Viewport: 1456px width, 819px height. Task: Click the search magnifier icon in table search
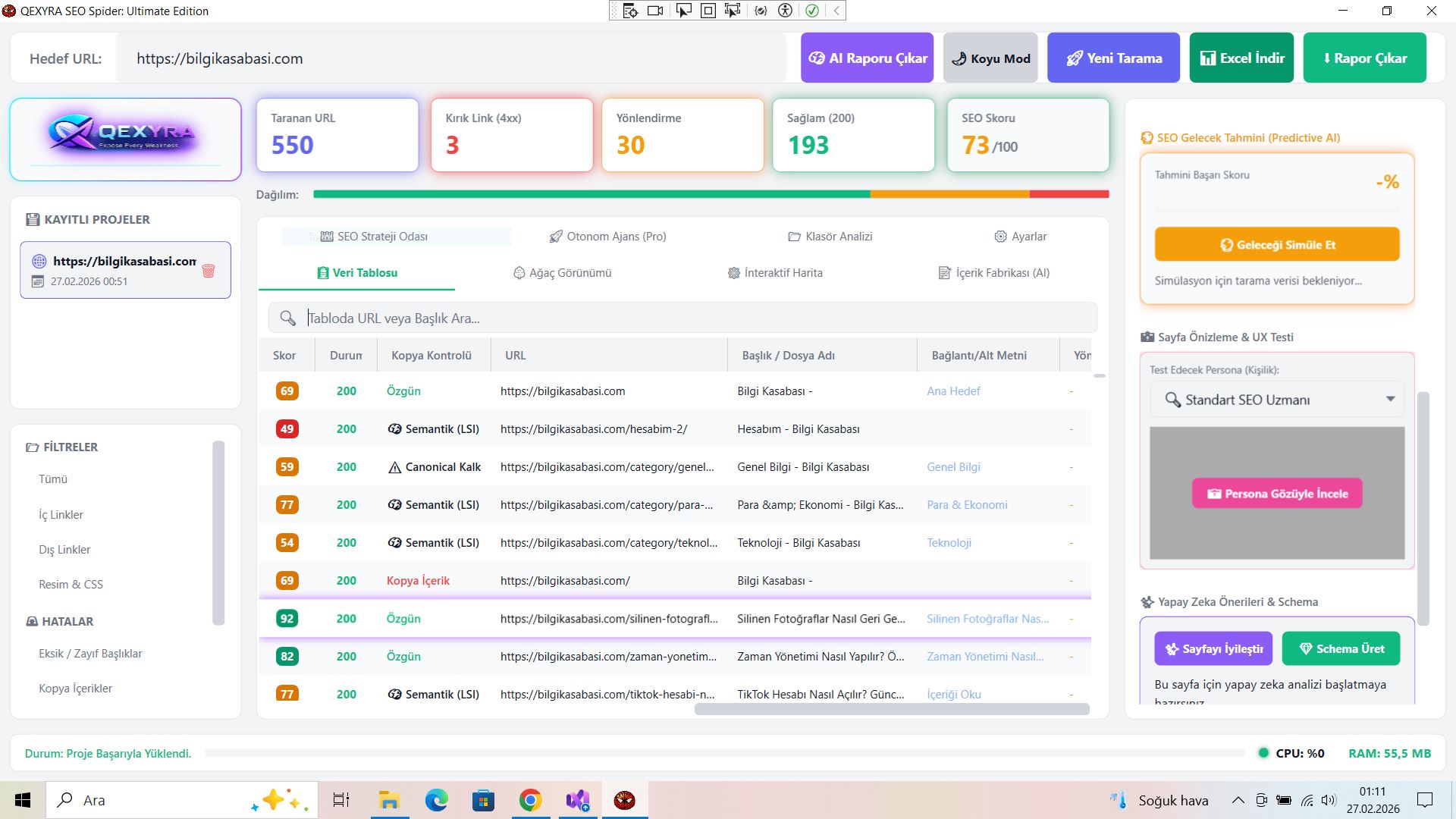point(287,318)
